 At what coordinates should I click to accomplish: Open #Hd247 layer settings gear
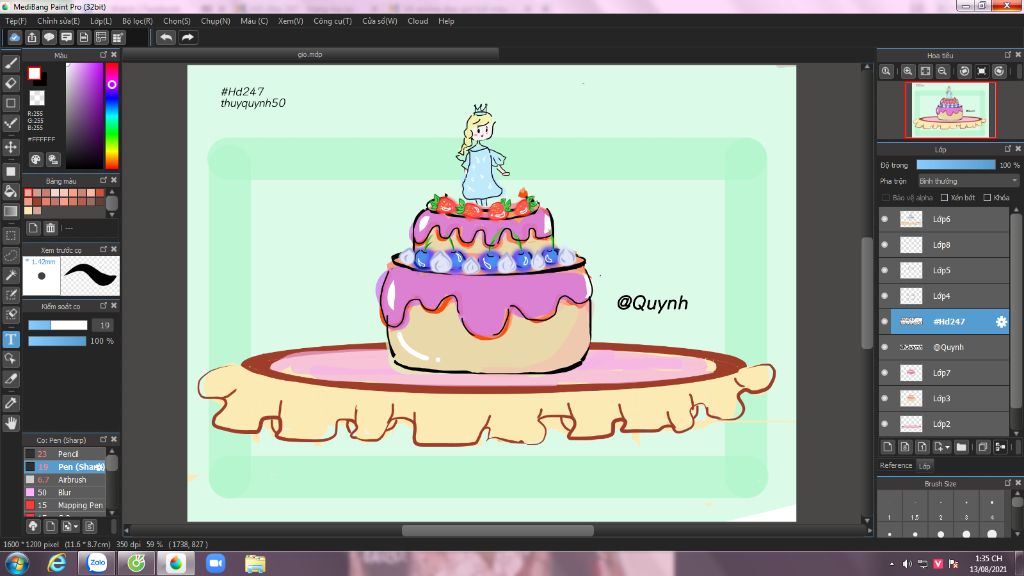click(x=1001, y=321)
